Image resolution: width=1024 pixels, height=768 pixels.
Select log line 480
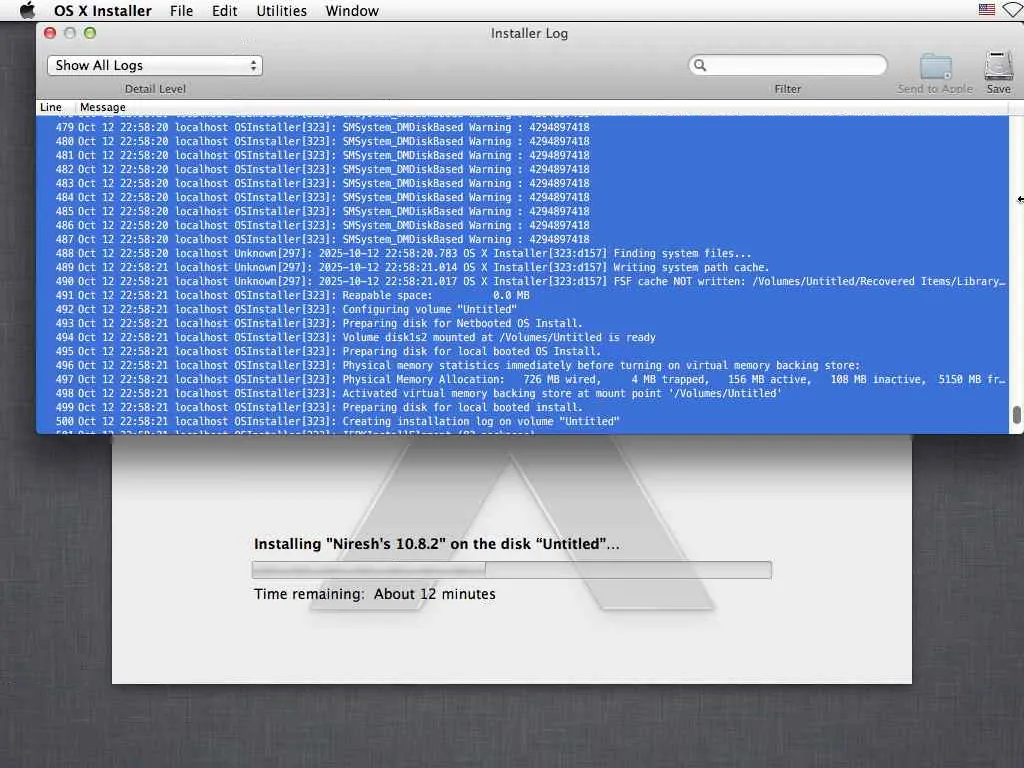522,141
